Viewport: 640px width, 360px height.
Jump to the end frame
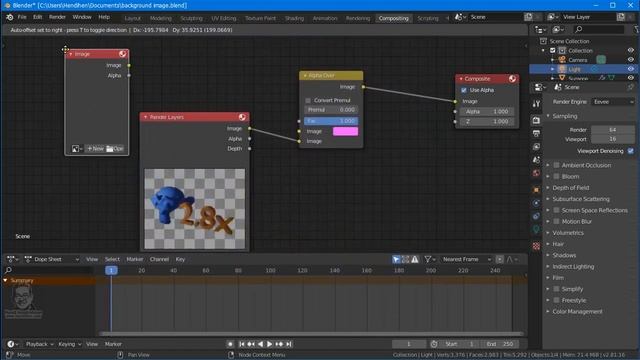(289, 344)
